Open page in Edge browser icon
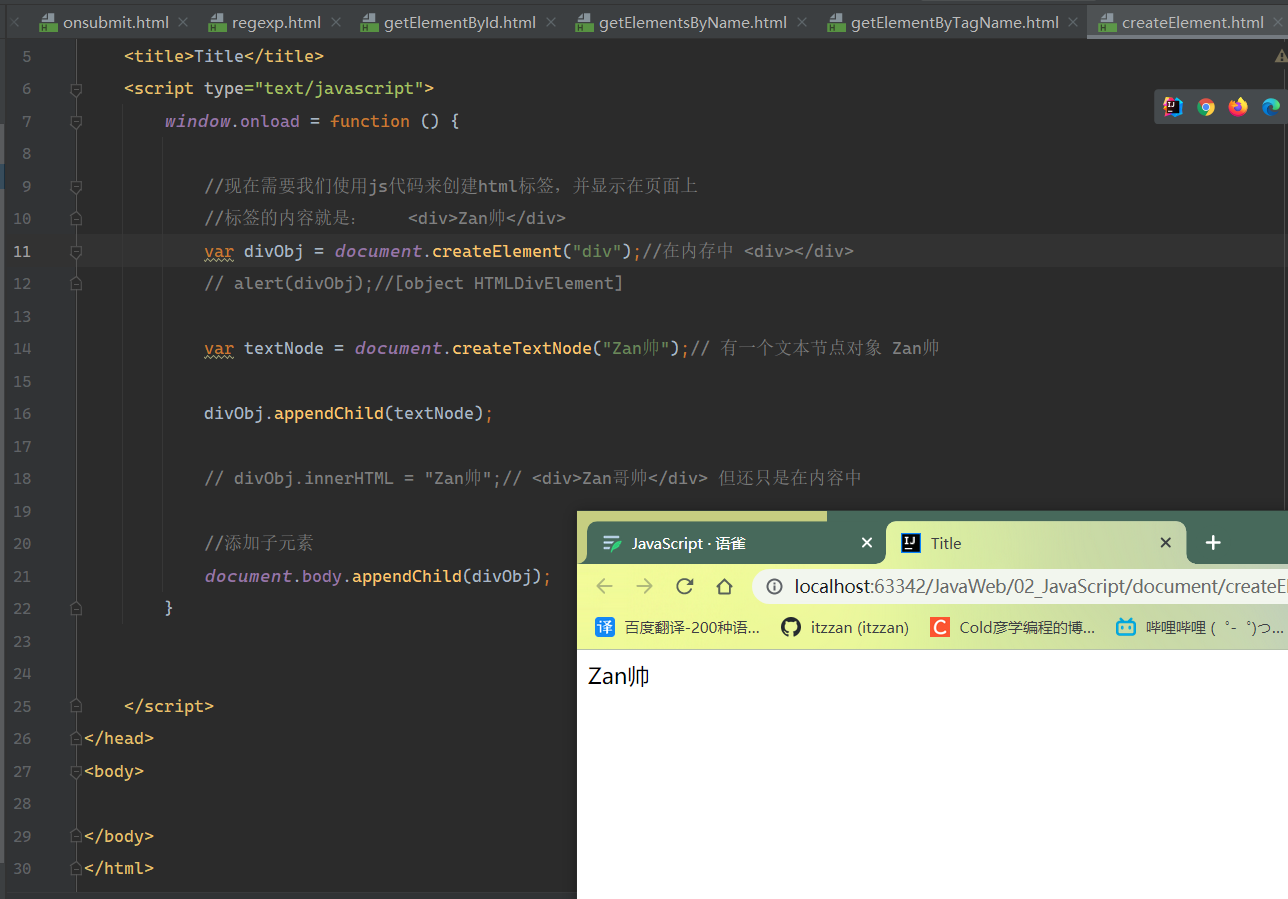The image size is (1288, 899). [x=1270, y=107]
